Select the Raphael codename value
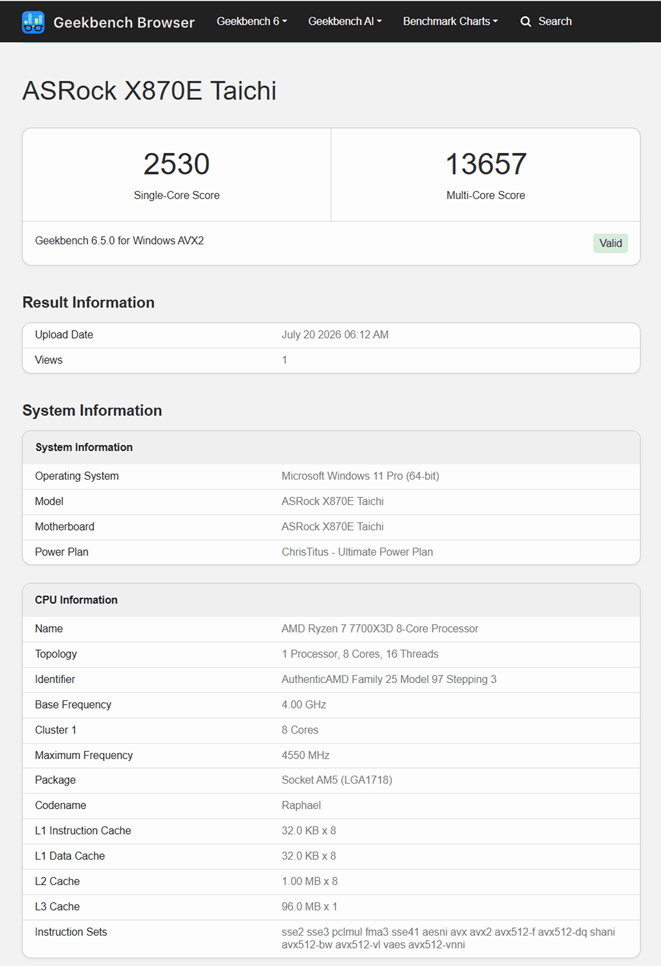Image resolution: width=661 pixels, height=966 pixels. (x=301, y=805)
